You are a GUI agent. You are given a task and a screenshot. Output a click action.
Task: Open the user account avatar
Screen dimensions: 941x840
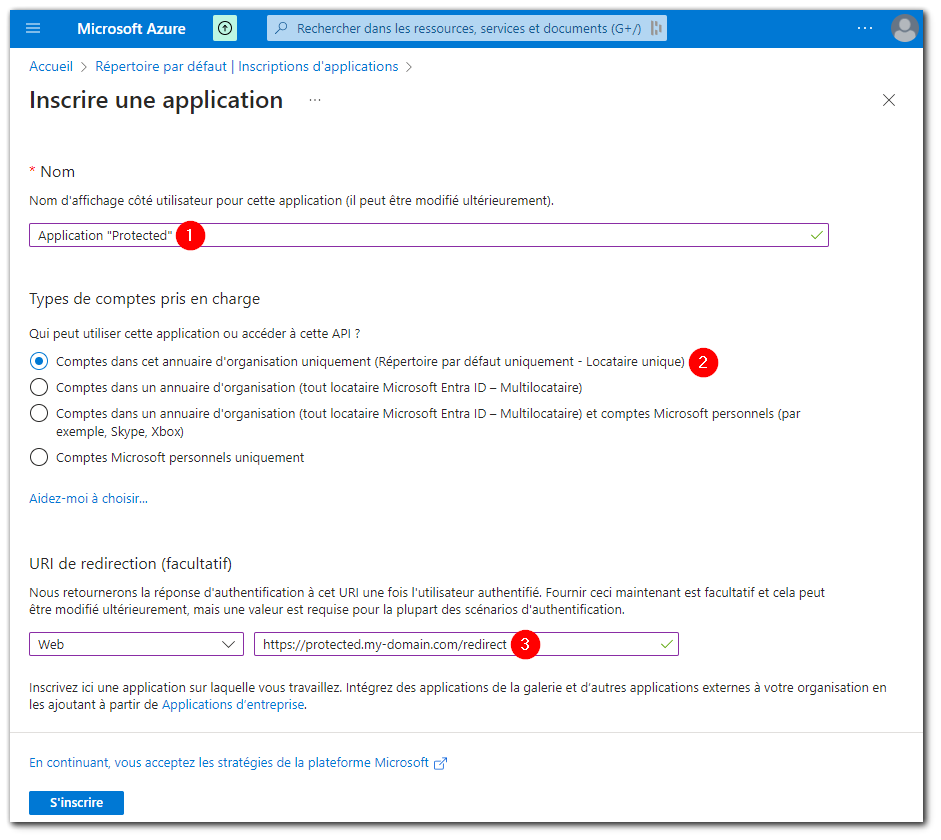click(x=904, y=28)
